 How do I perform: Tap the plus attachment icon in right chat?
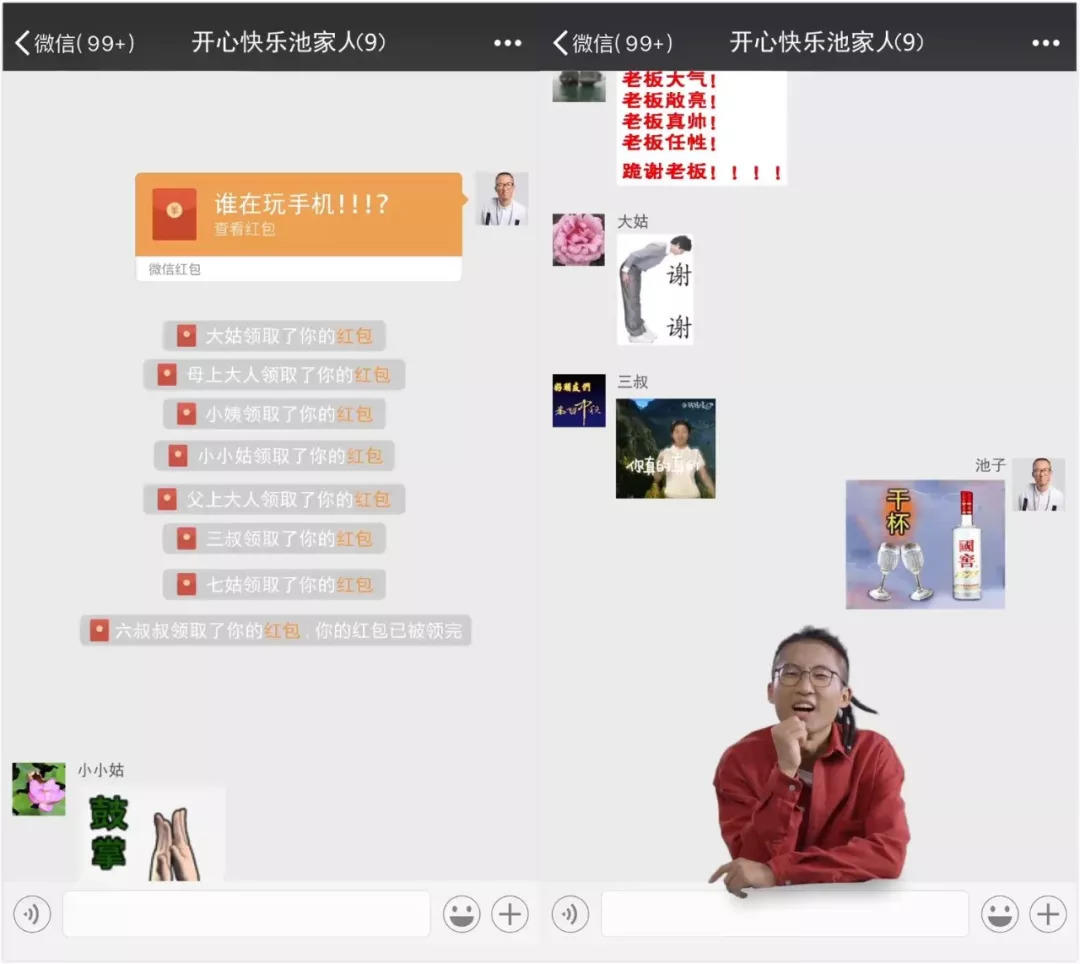(x=1047, y=914)
